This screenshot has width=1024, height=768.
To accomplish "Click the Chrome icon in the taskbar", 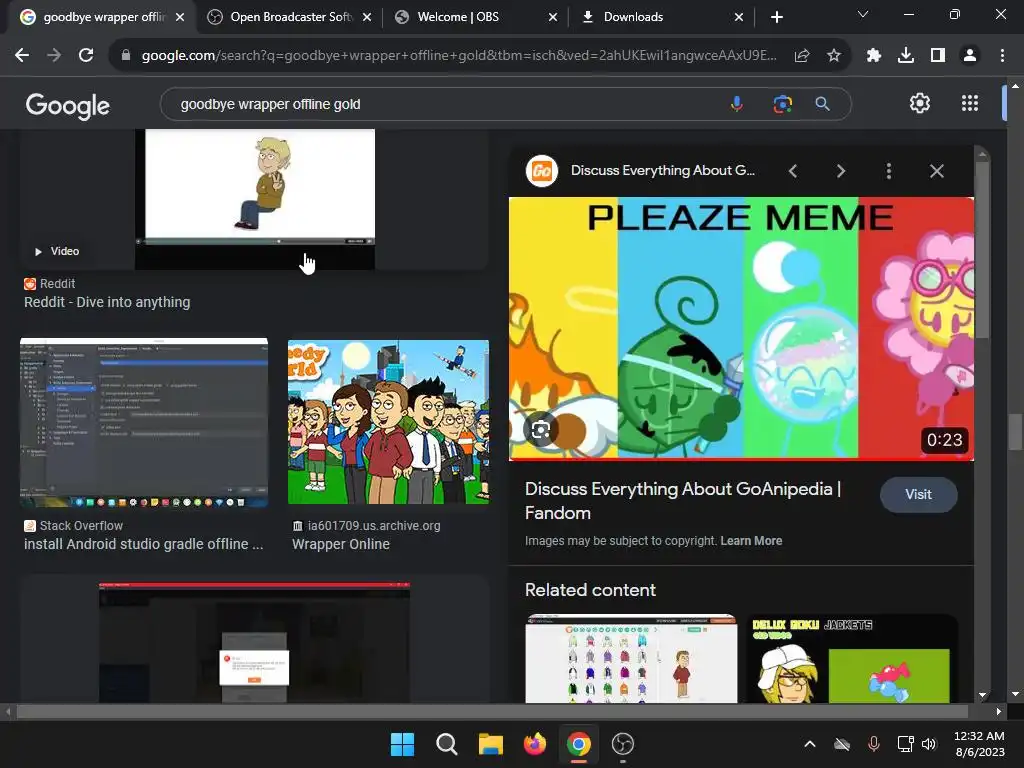I will point(579,744).
